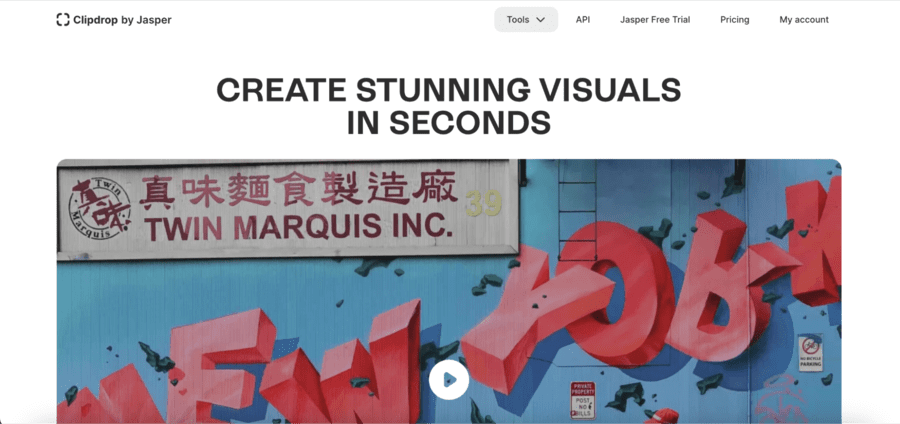900x424 pixels.
Task: Click the yellow number 39 on the wall
Action: [x=484, y=203]
